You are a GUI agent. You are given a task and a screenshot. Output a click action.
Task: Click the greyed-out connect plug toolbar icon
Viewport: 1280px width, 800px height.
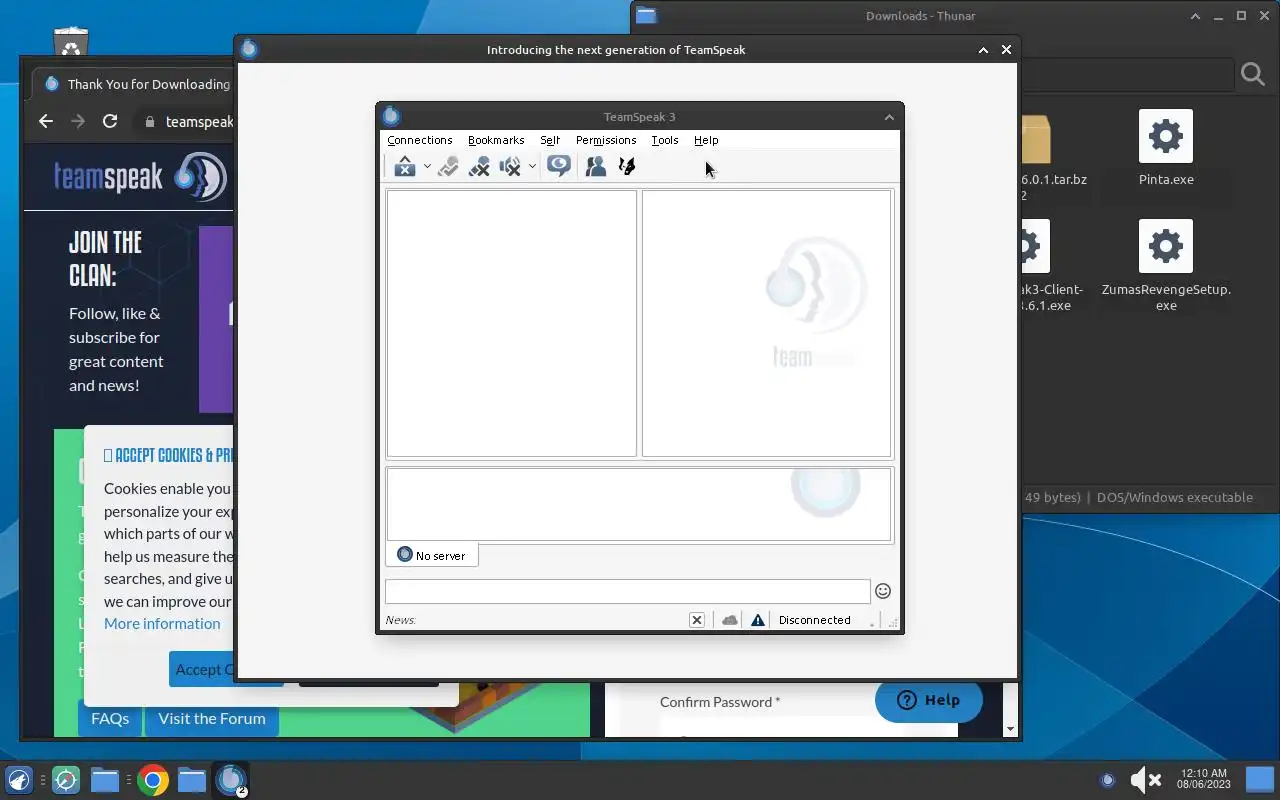pos(448,167)
